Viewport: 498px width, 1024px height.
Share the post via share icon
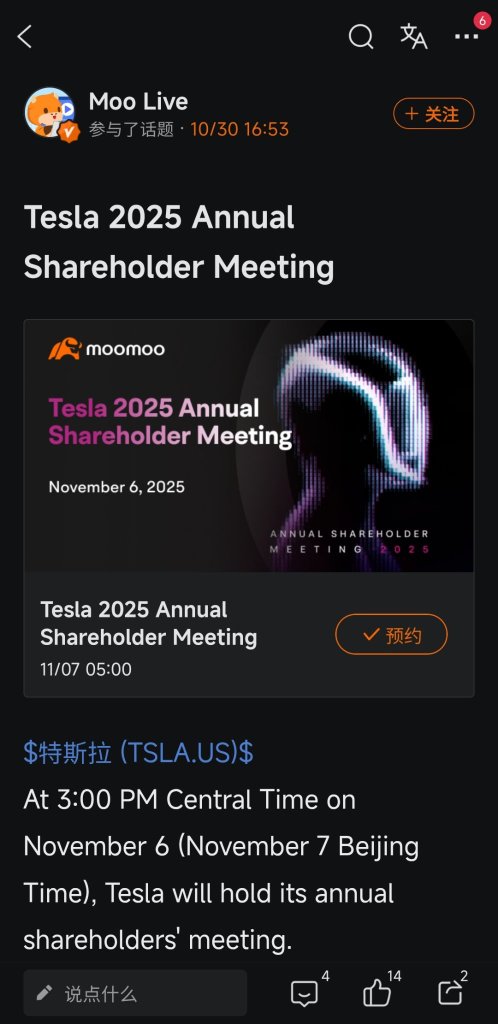450,993
